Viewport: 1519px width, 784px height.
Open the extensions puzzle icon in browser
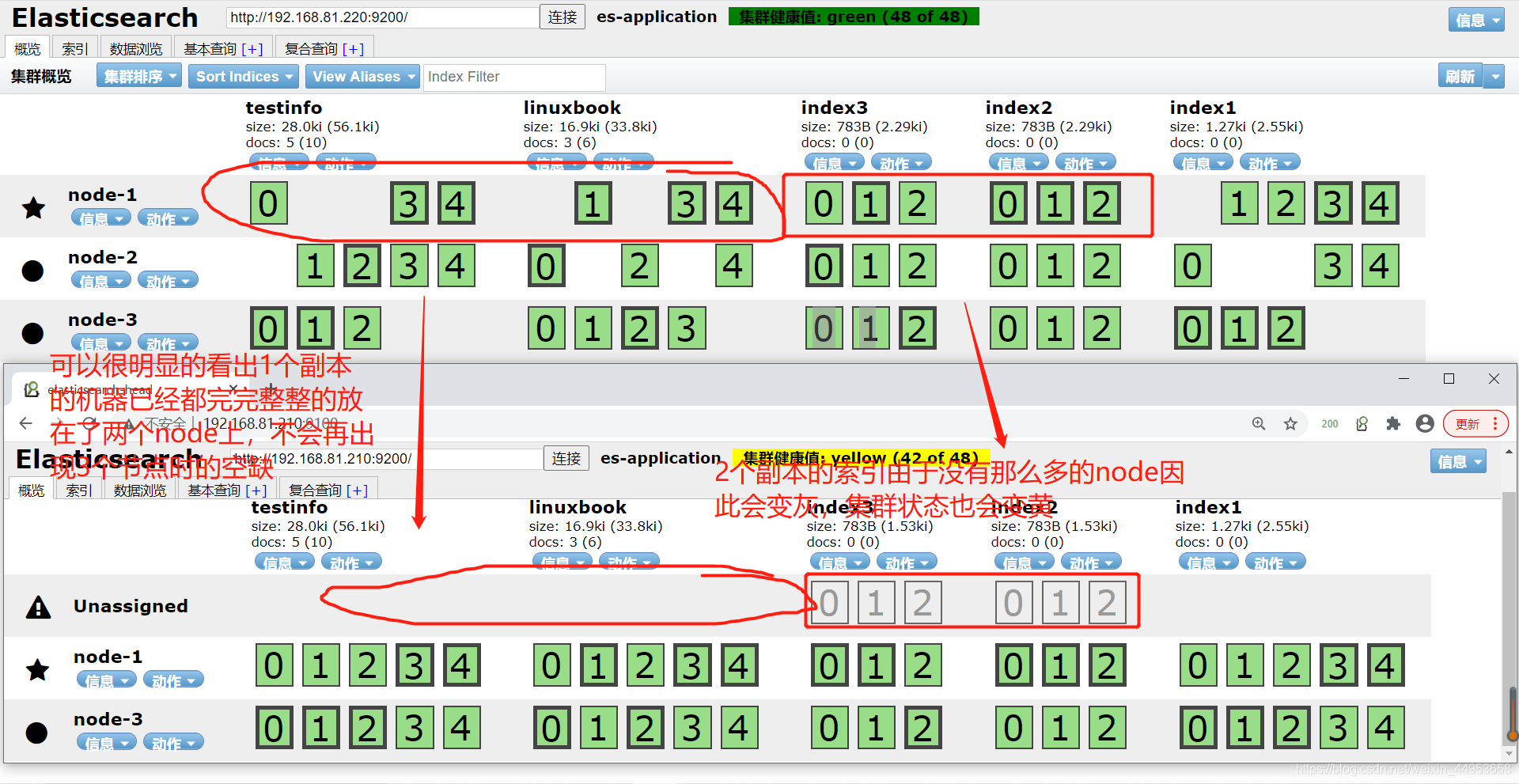point(1393,424)
